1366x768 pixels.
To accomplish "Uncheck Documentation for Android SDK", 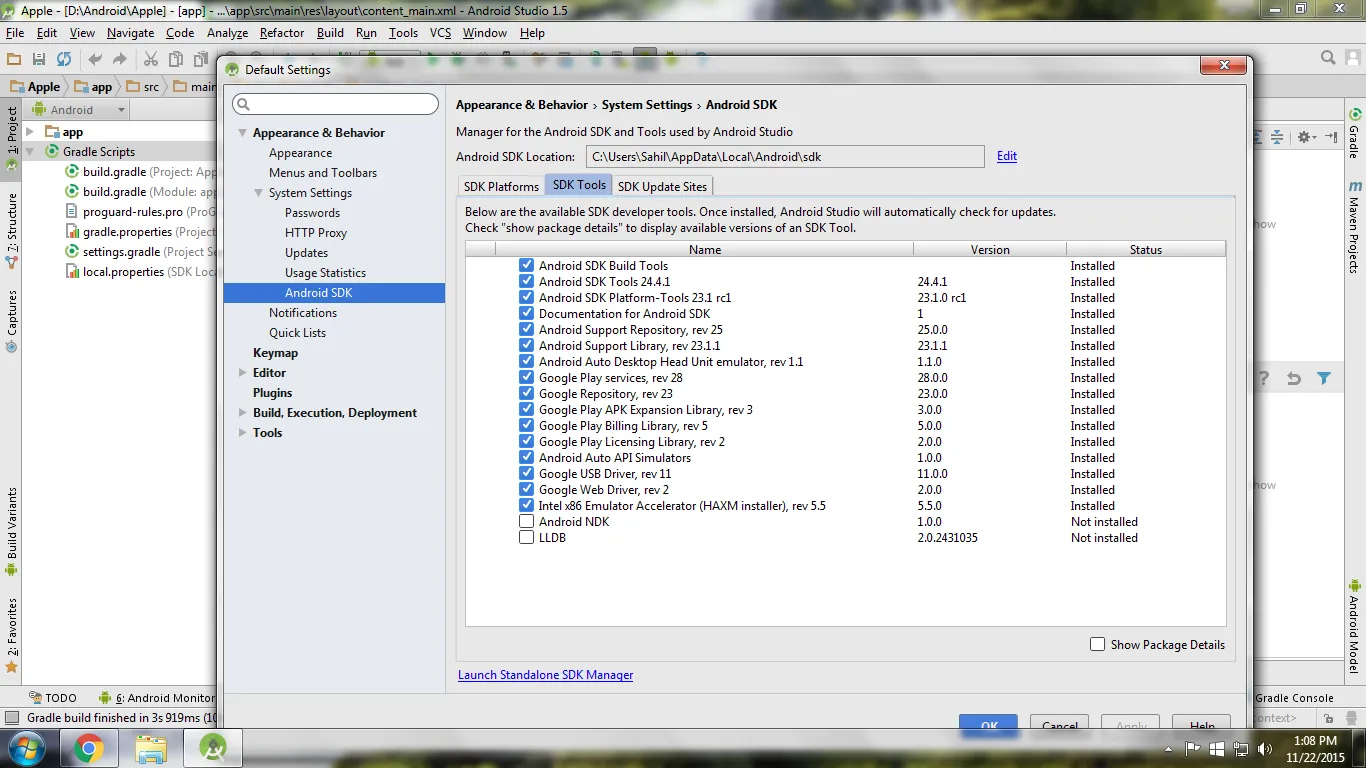I will tap(527, 314).
